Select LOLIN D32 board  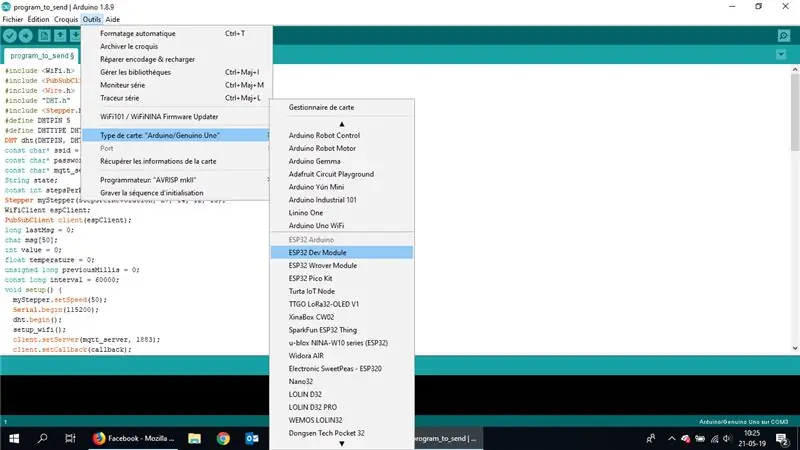342,394
